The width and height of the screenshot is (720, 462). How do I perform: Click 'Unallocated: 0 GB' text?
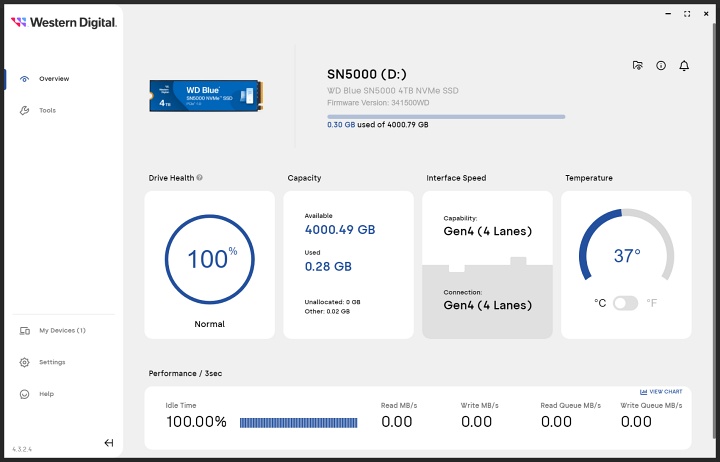[332, 302]
